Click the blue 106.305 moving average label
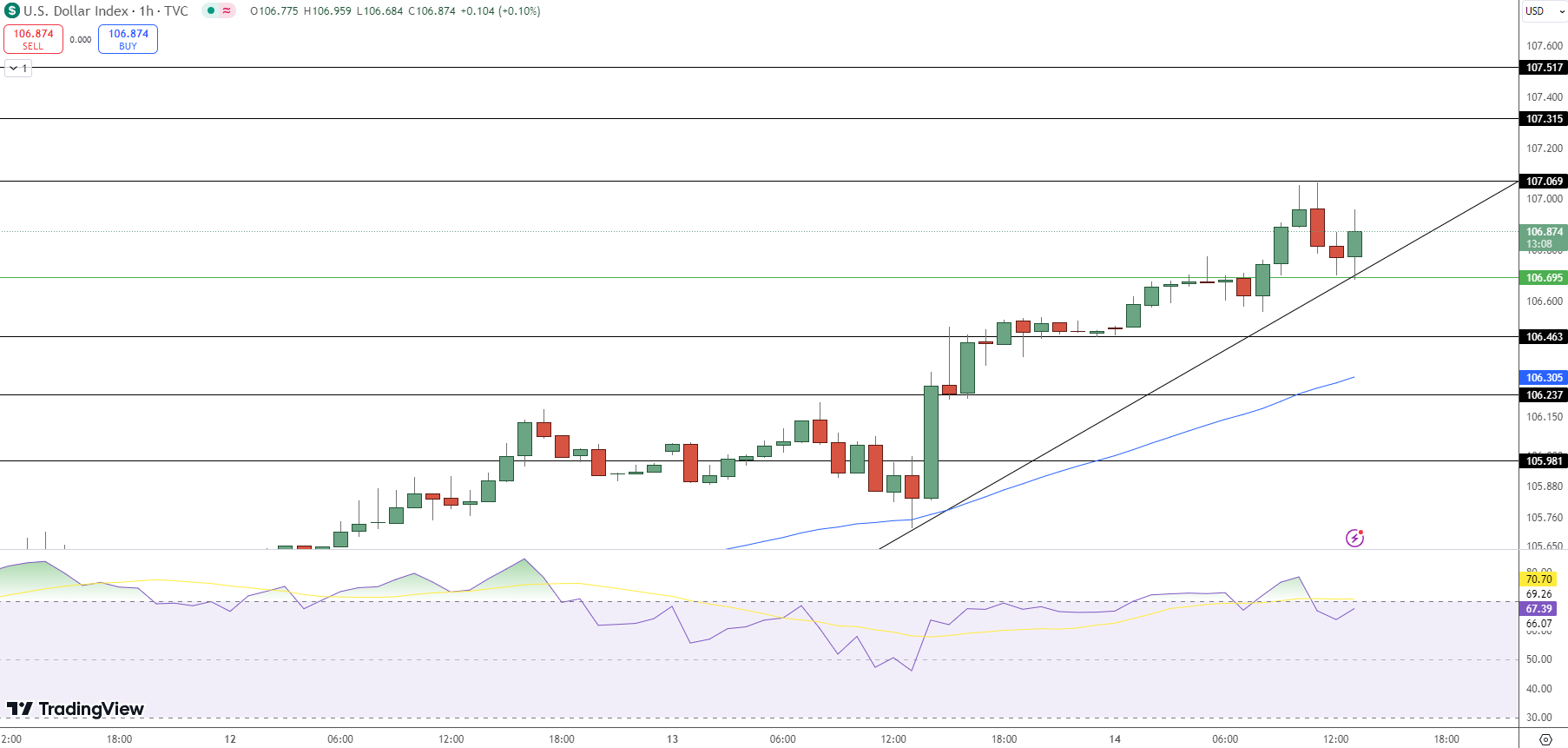 pyautogui.click(x=1545, y=378)
